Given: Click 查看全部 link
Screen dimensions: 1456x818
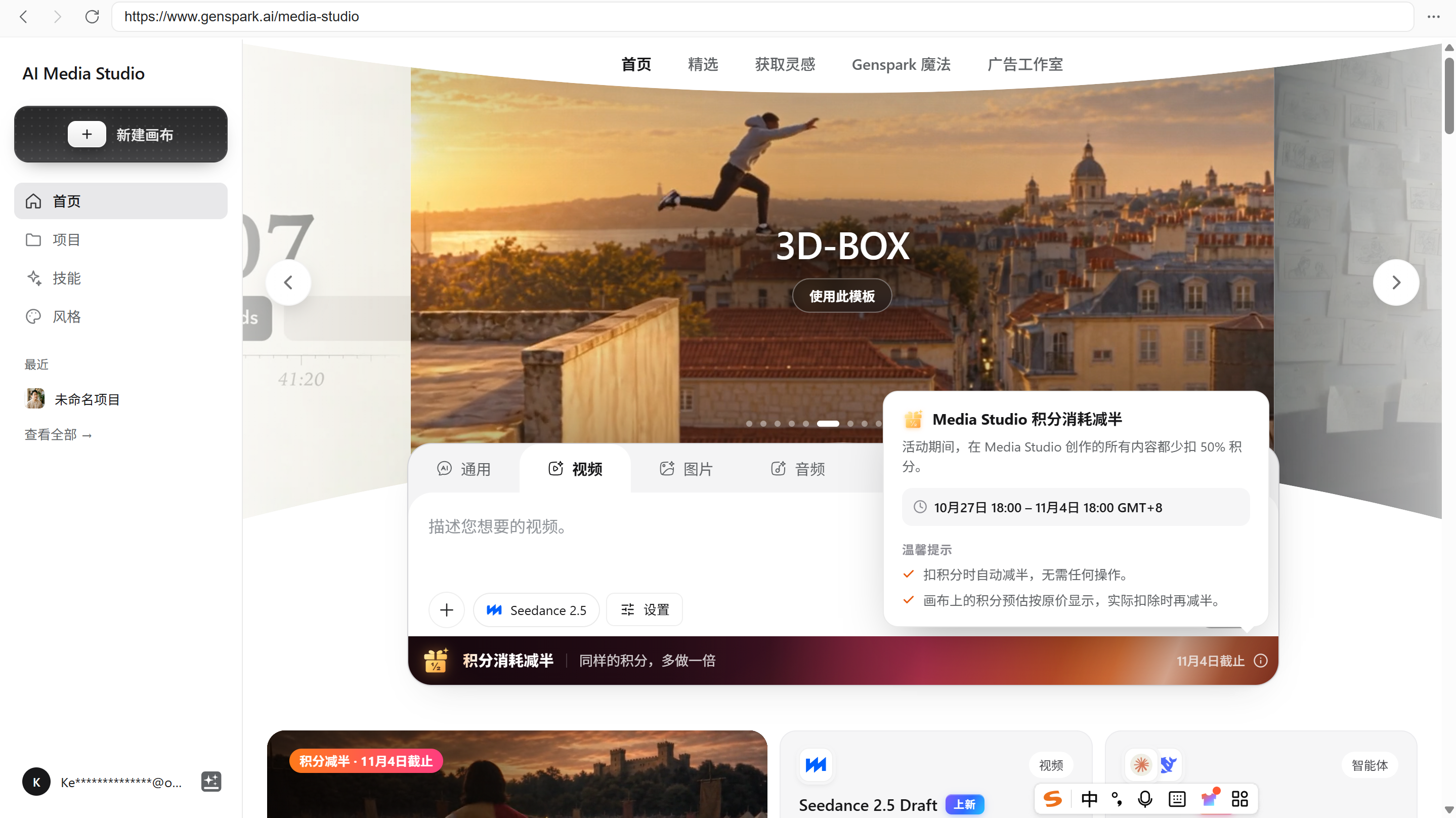Looking at the screenshot, I should coord(58,434).
